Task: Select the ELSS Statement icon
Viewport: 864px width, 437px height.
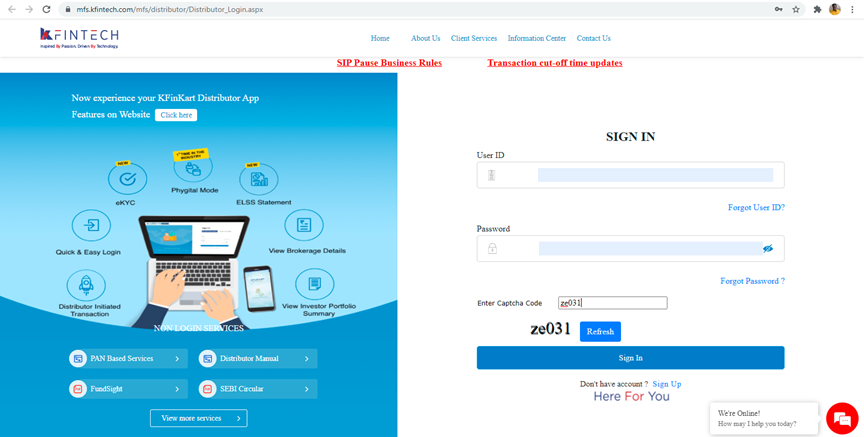Action: click(x=258, y=179)
